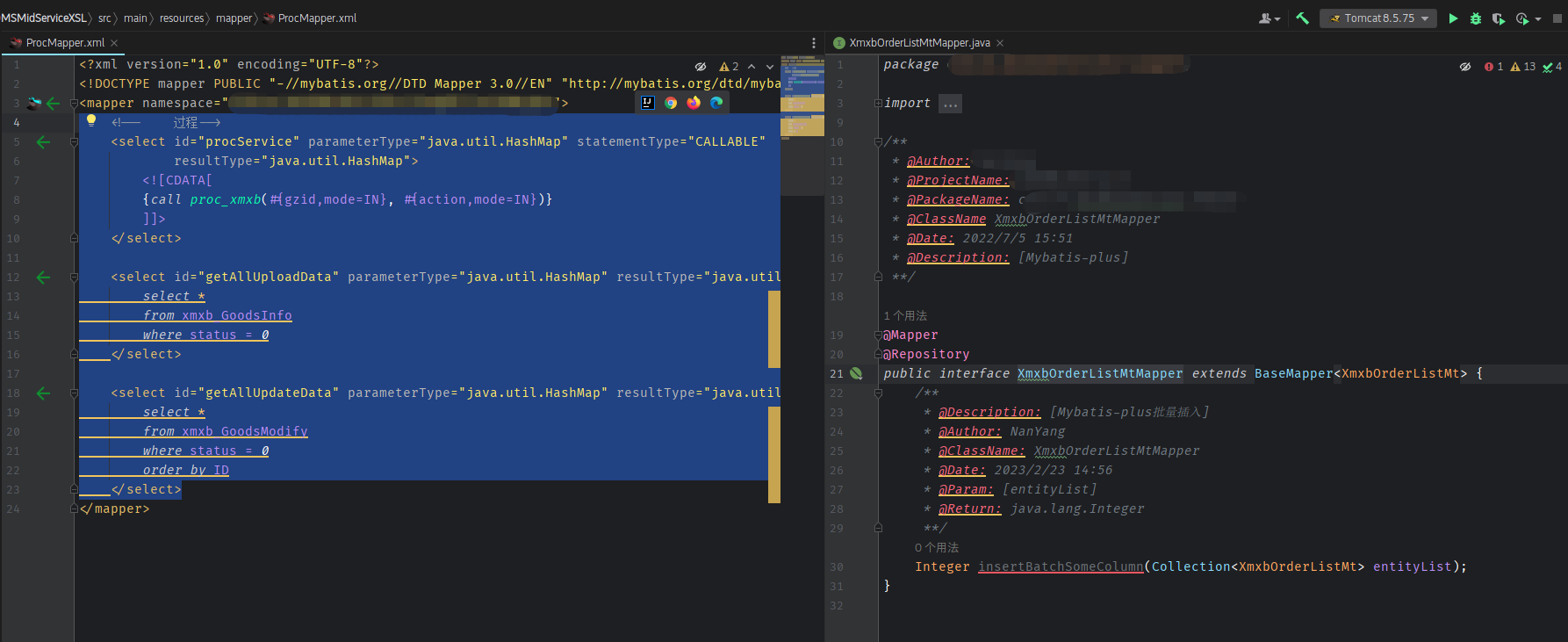Click the green arrow on line 18
The width and height of the screenshot is (1568, 642).
[43, 393]
